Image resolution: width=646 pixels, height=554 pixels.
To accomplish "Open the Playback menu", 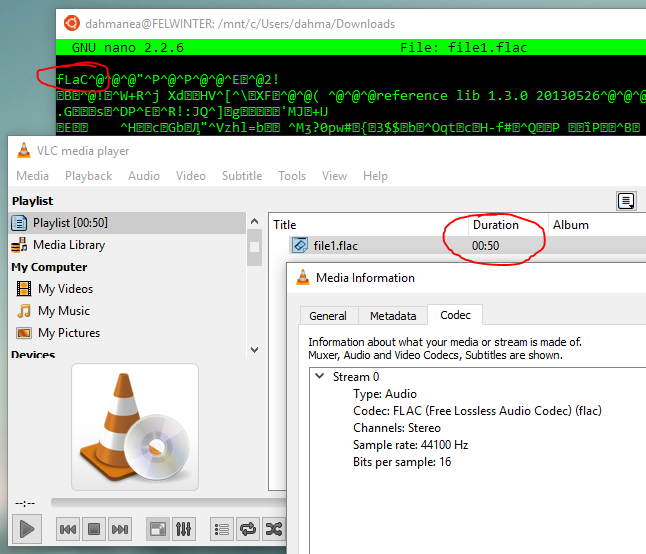I will (x=89, y=176).
